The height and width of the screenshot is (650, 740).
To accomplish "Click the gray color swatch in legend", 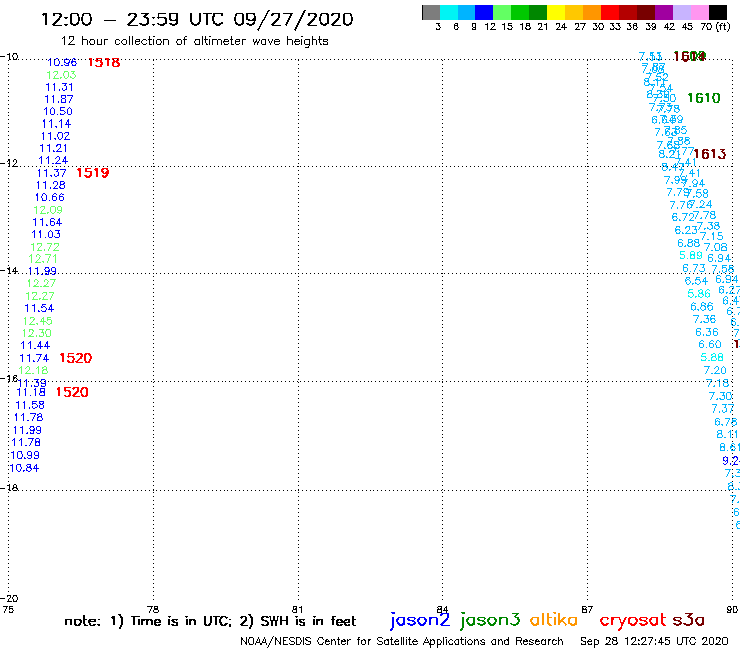I will pos(431,12).
